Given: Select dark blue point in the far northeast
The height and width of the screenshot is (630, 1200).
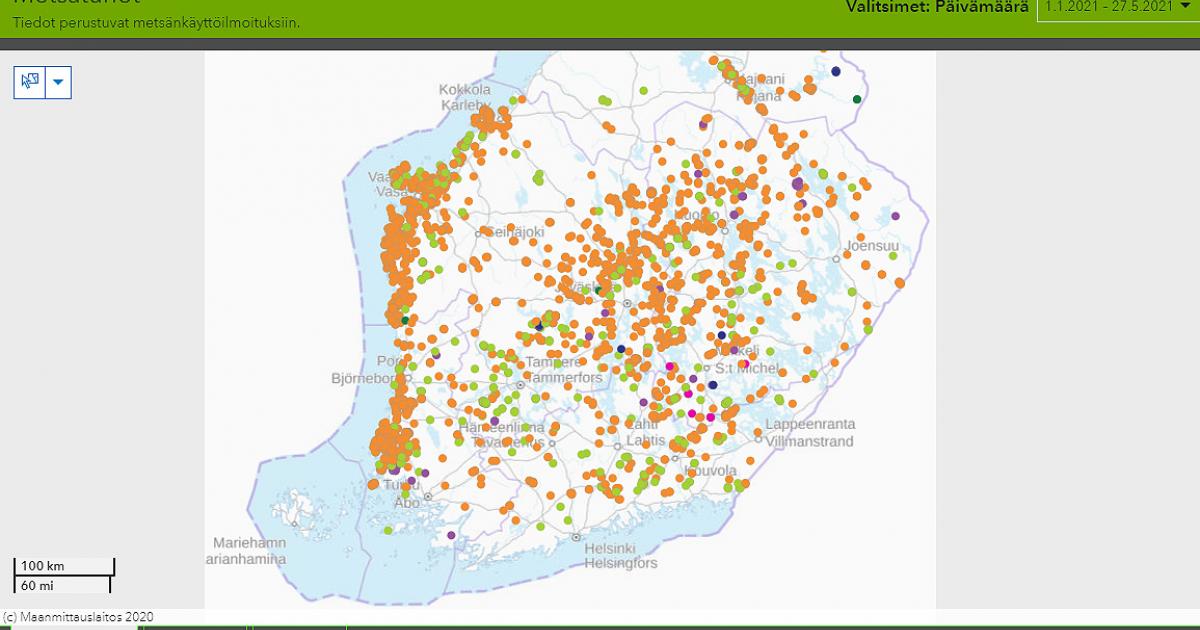Looking at the screenshot, I should (x=836, y=71).
